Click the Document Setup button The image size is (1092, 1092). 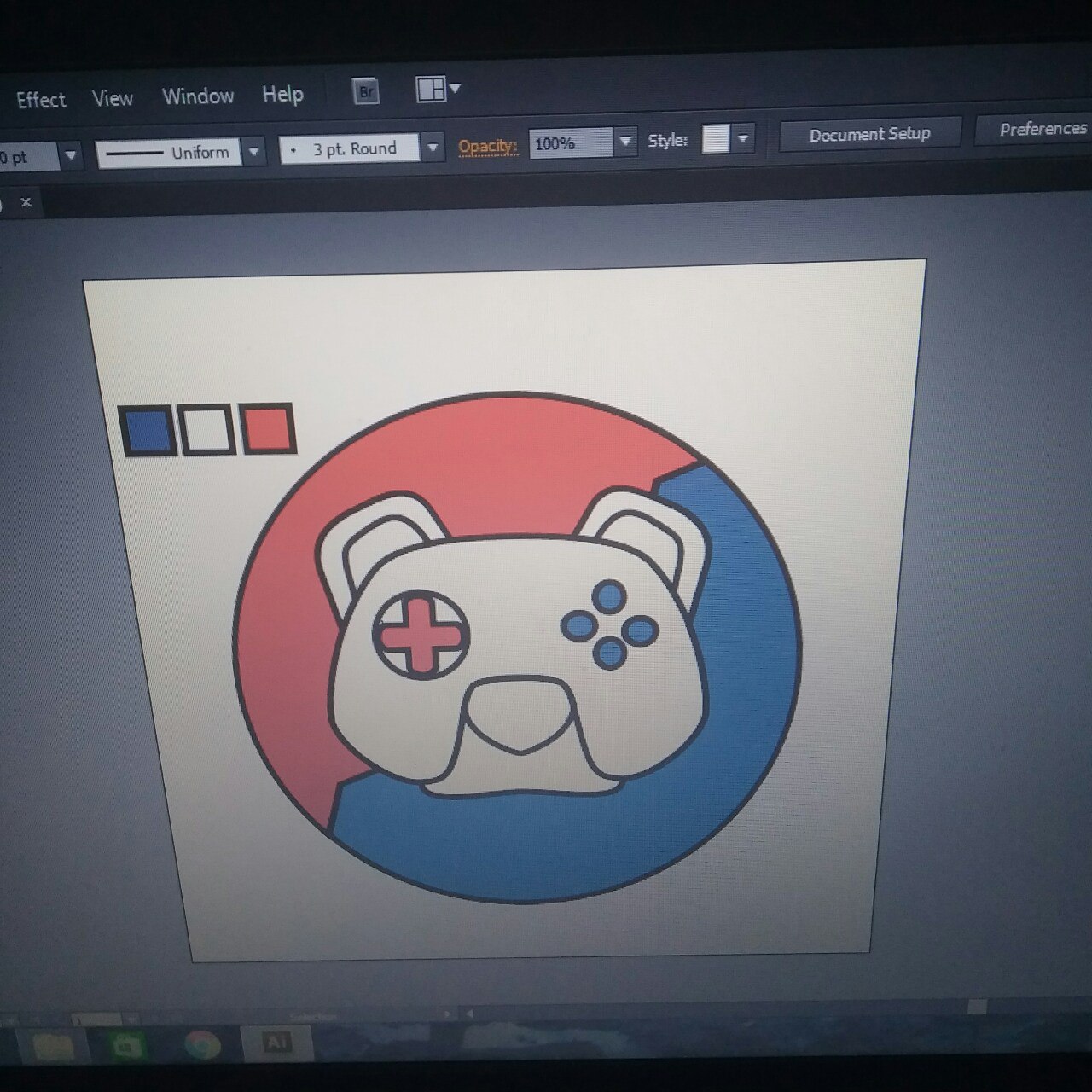tap(869, 134)
